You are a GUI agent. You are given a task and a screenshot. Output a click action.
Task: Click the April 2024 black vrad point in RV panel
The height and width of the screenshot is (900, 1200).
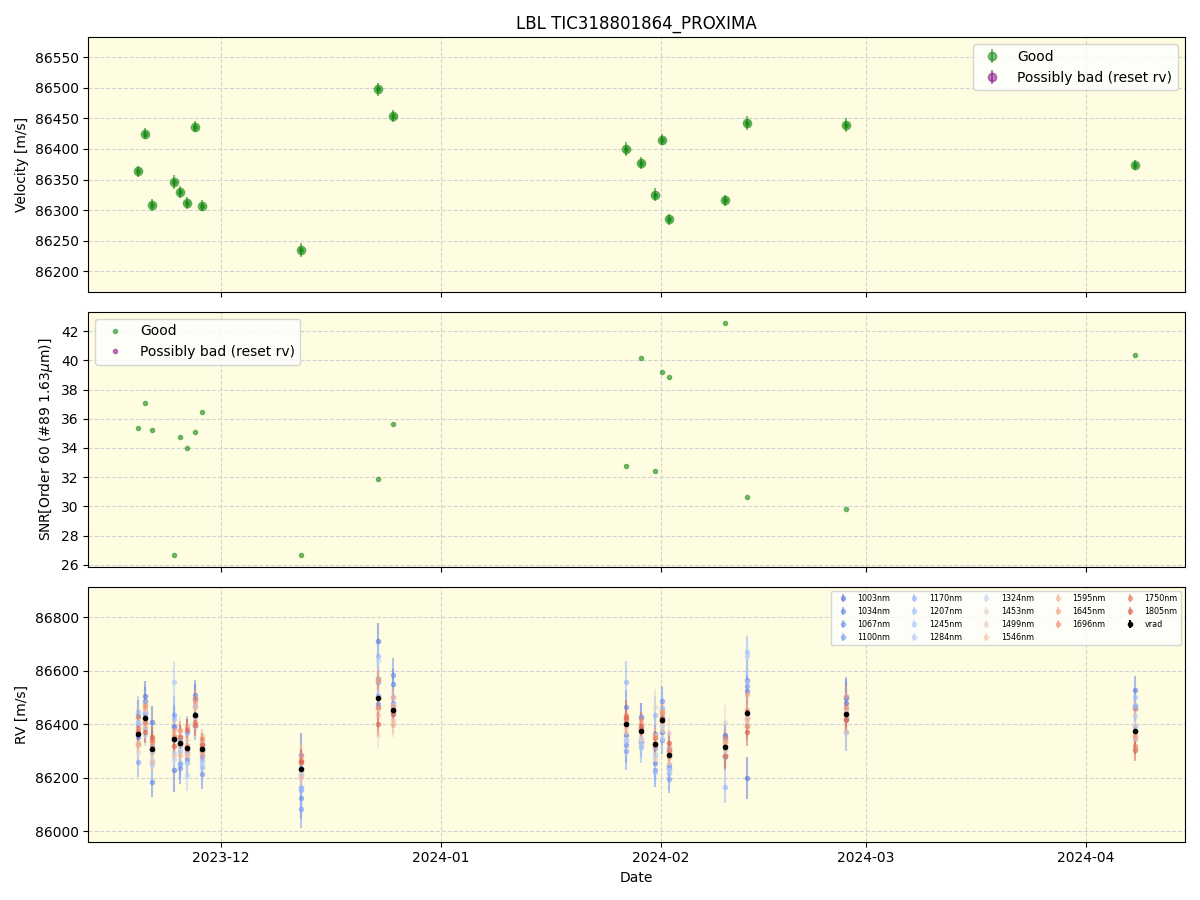coord(1135,731)
